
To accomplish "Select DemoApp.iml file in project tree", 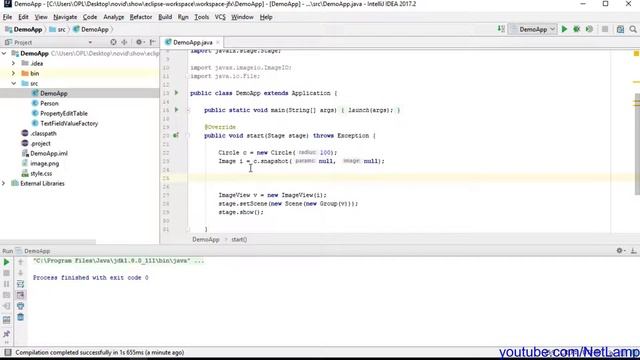I will tap(49, 153).
